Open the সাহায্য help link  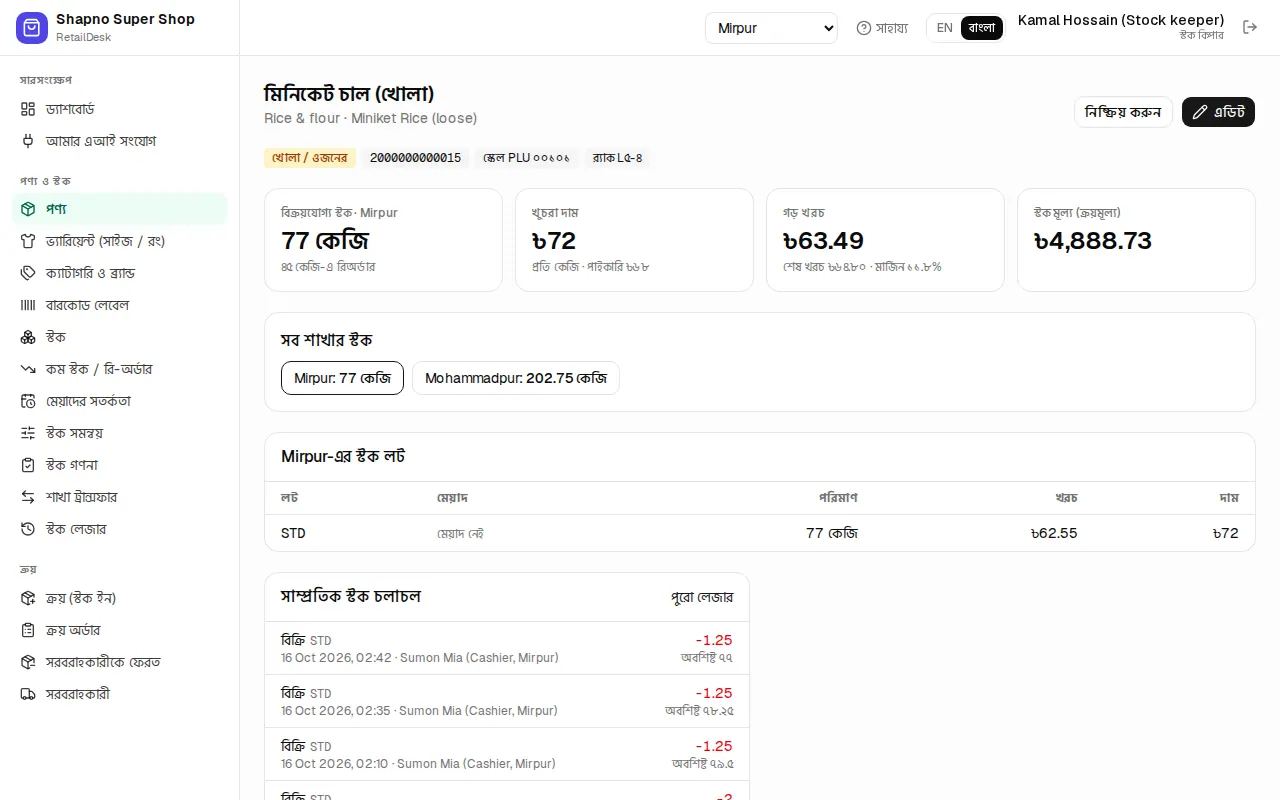[882, 28]
